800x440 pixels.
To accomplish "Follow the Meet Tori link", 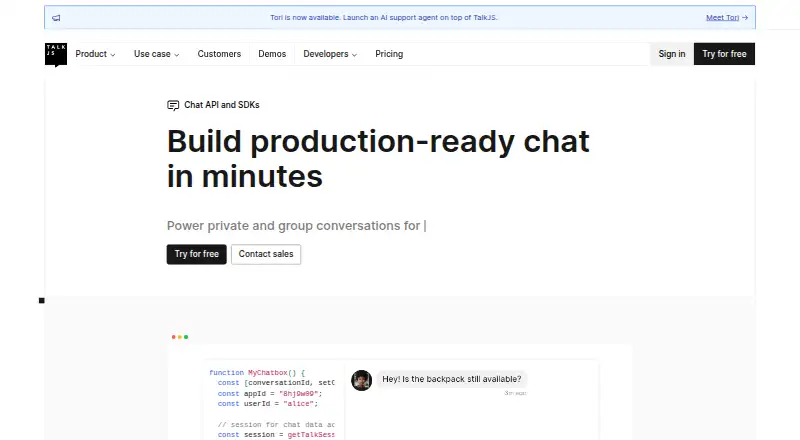I will point(727,18).
